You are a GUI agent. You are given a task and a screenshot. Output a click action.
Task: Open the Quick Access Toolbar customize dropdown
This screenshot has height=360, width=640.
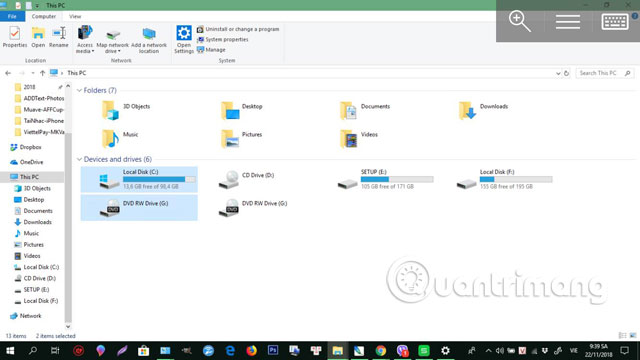click(37, 6)
